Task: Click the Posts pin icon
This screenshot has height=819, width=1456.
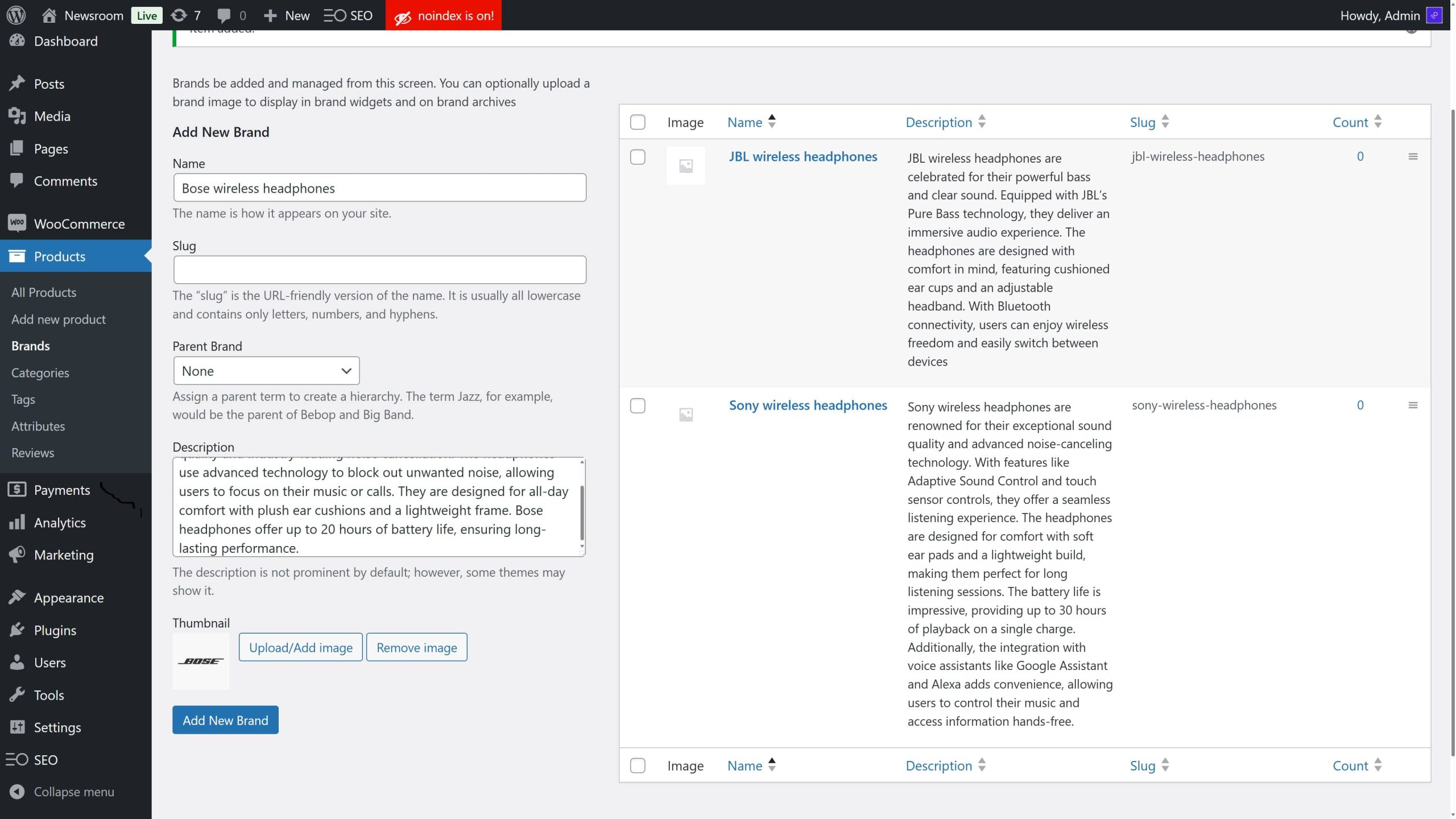Action: (x=17, y=84)
